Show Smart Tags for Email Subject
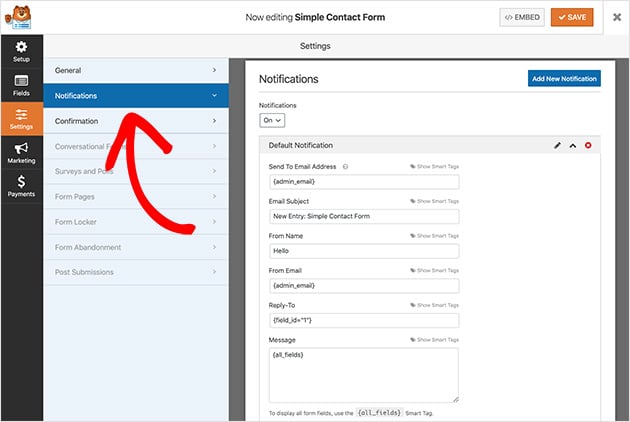 [433, 201]
